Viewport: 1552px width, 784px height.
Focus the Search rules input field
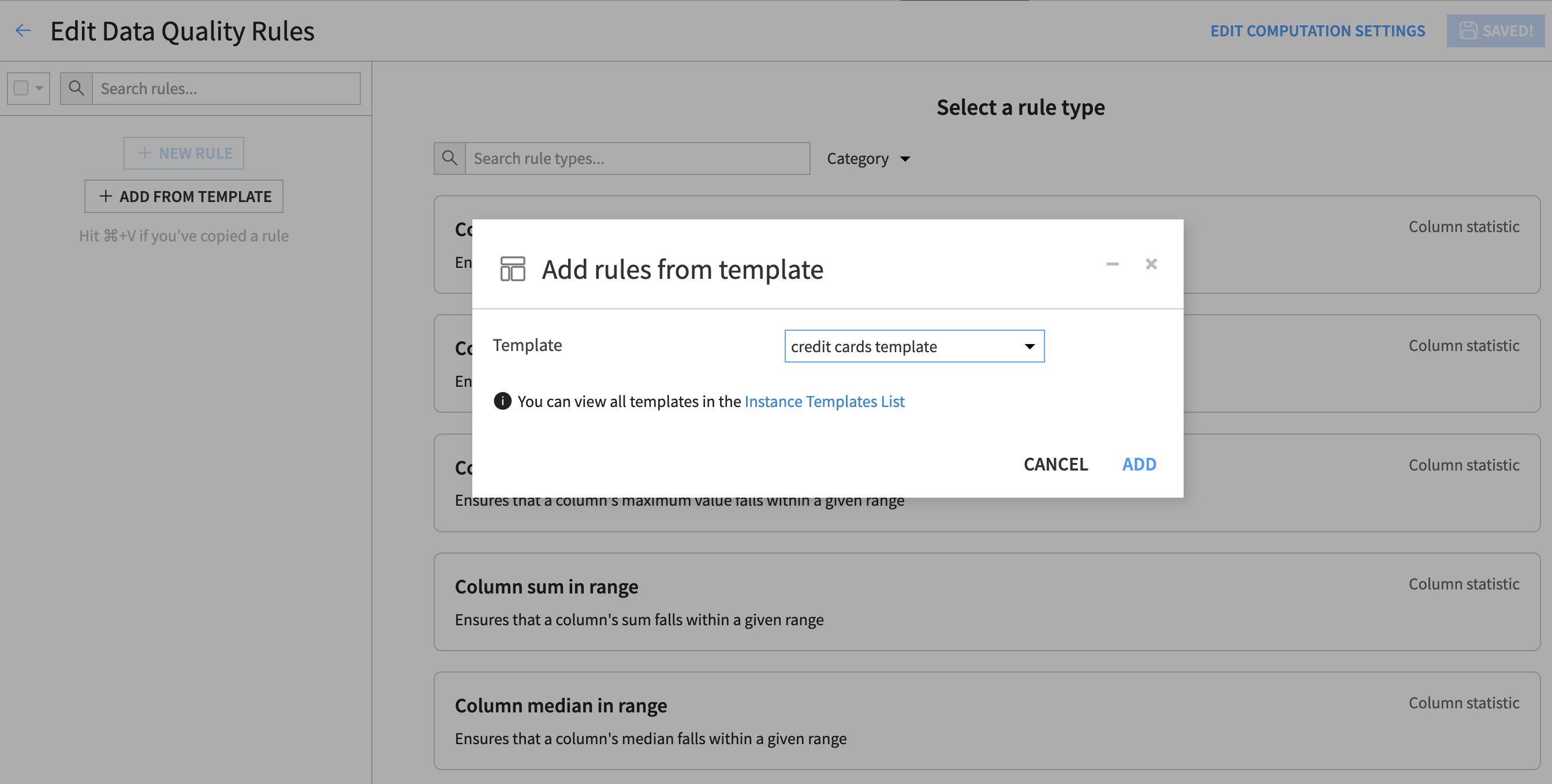(x=226, y=88)
